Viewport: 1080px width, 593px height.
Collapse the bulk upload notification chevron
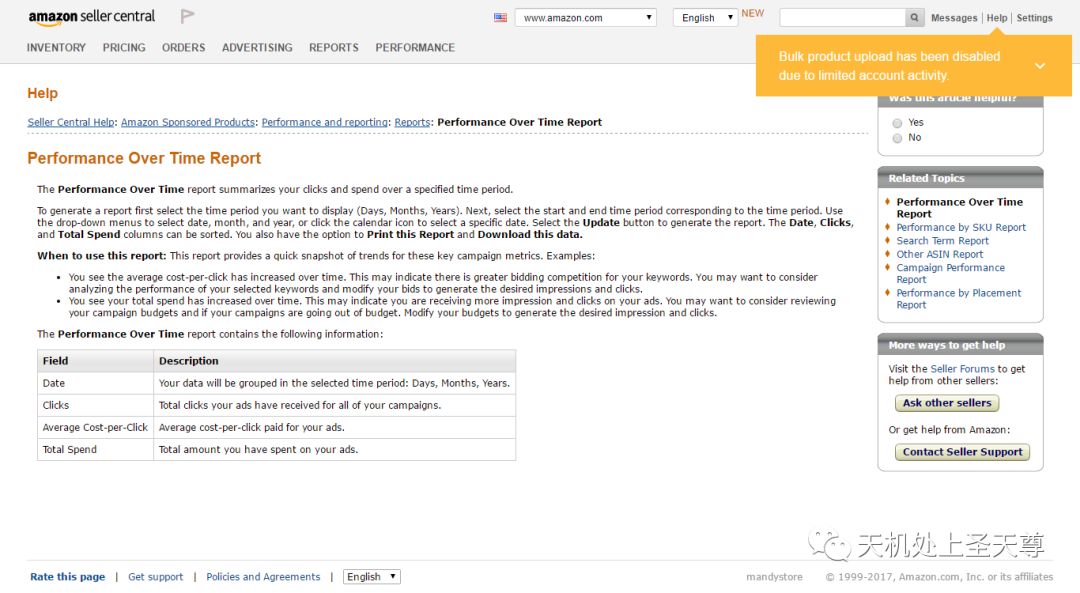point(1040,66)
